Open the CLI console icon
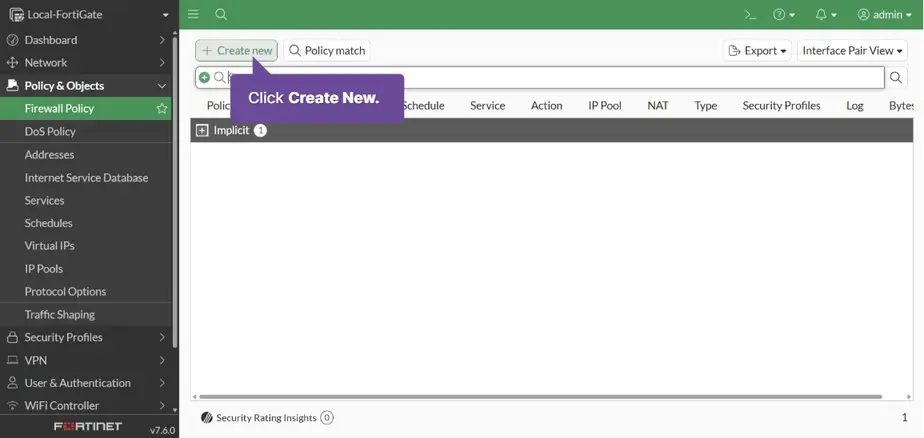 coord(750,15)
